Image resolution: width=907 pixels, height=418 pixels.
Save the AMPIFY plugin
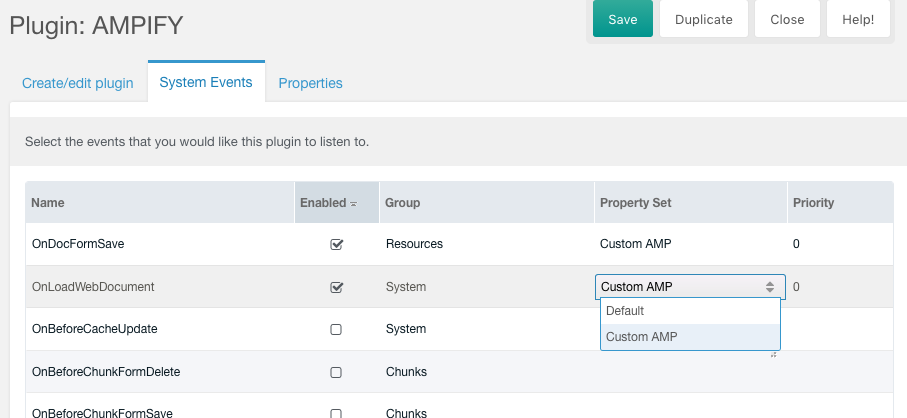[x=622, y=19]
